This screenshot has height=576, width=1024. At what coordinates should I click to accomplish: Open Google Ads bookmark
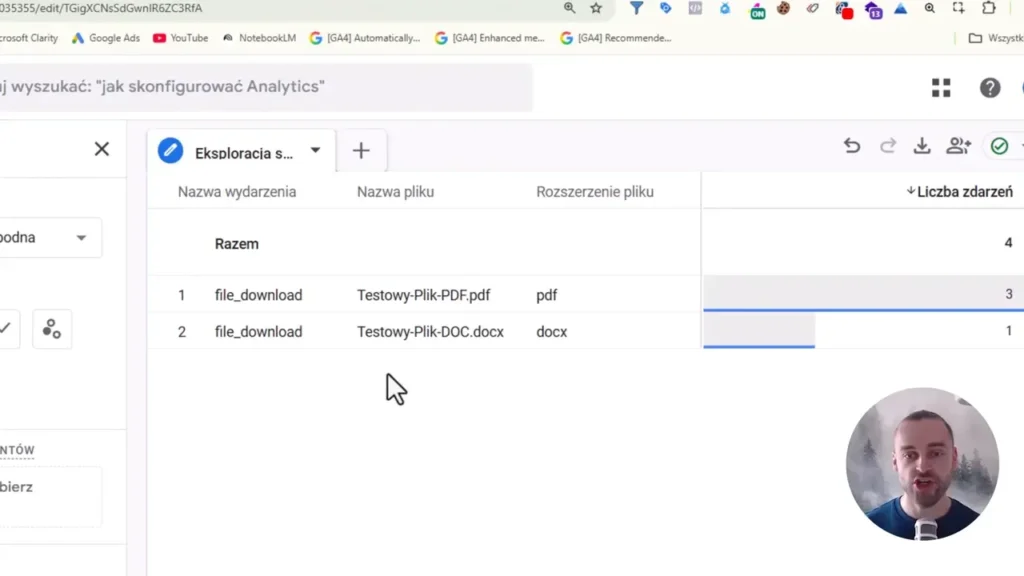click(106, 38)
